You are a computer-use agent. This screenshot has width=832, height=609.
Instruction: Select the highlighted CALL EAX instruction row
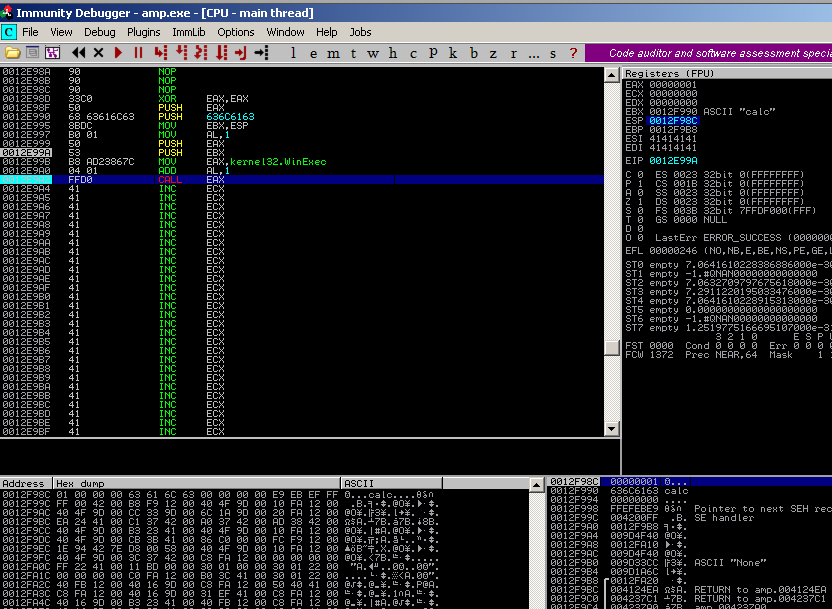click(x=302, y=179)
